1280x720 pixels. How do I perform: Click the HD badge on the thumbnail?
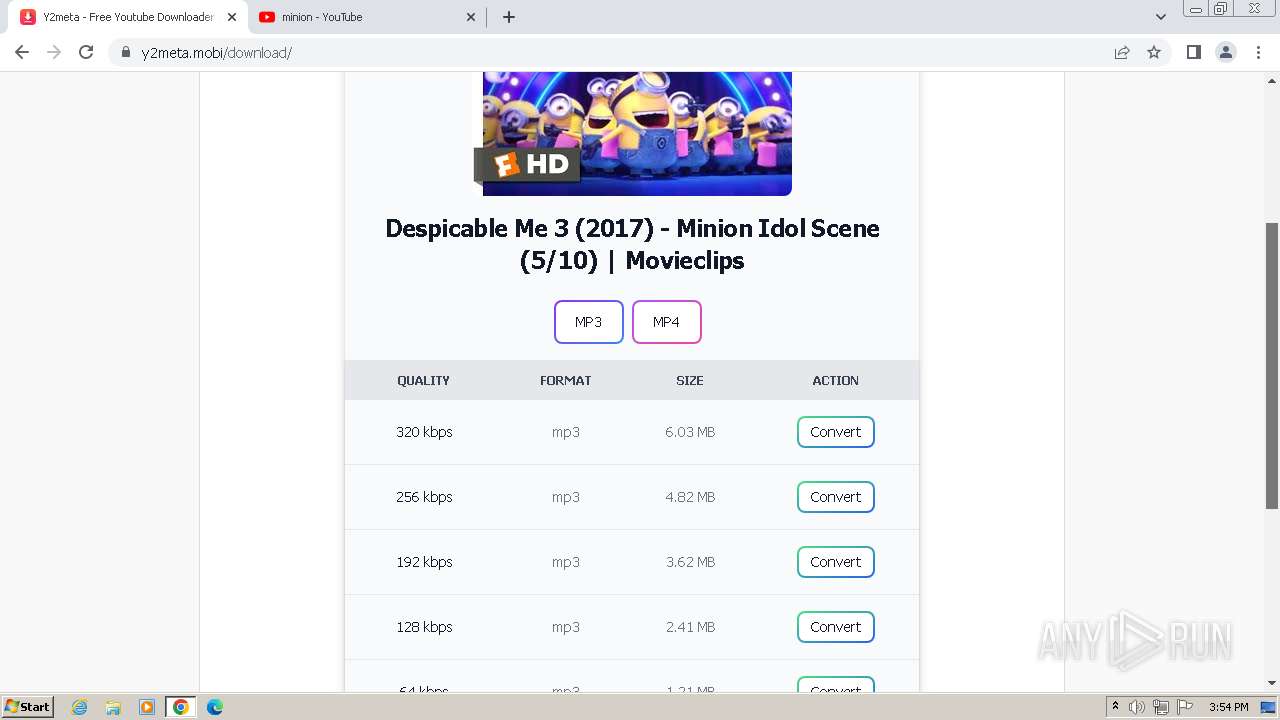point(528,164)
